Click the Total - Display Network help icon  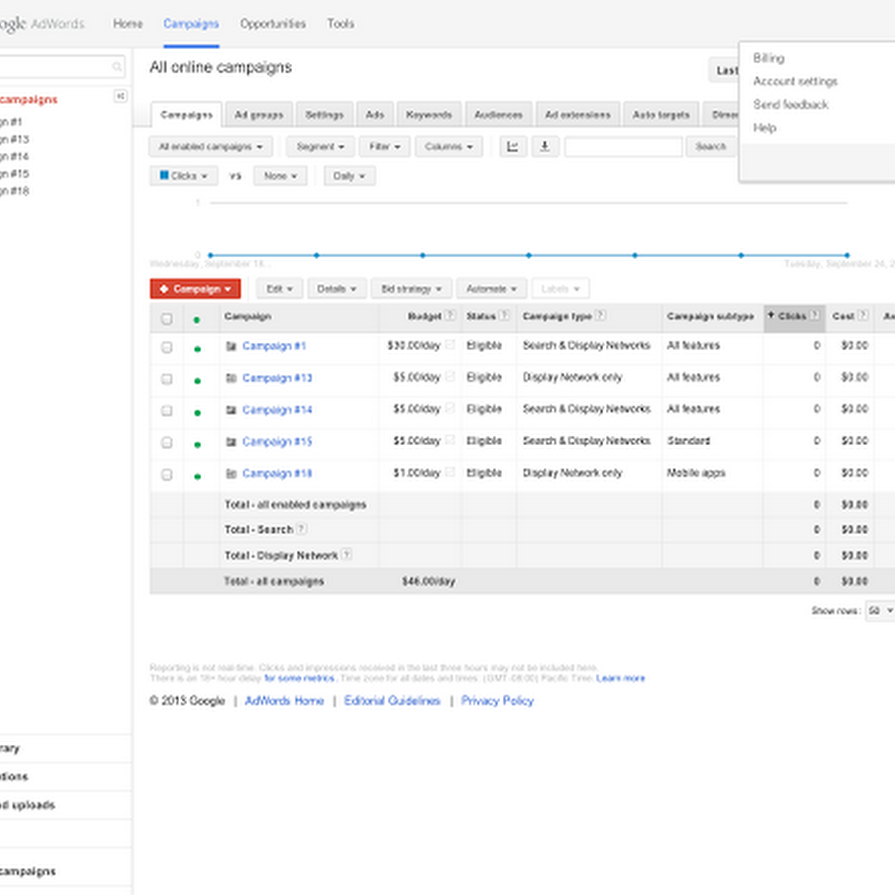click(346, 554)
